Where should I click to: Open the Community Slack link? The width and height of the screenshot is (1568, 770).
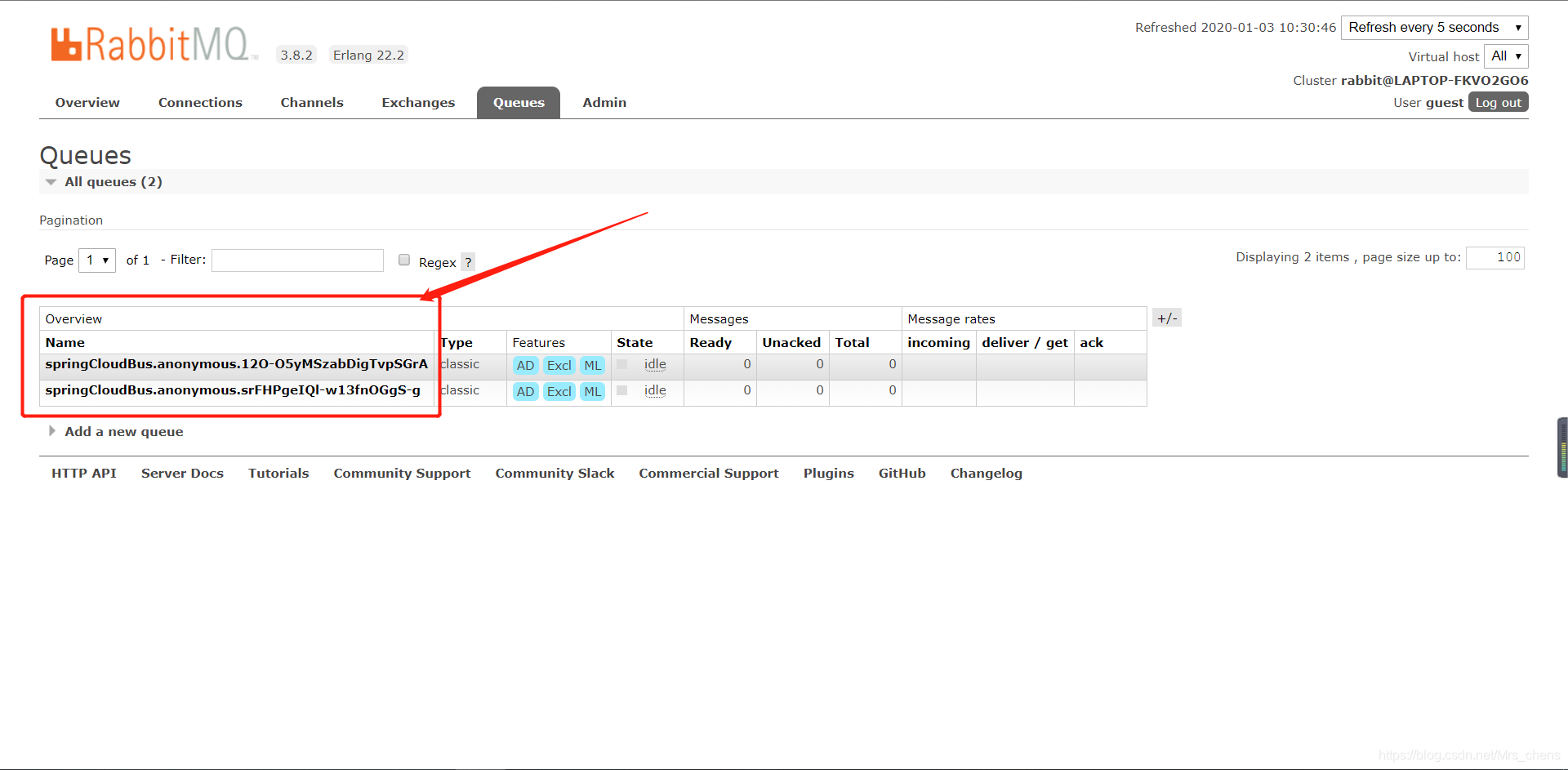tap(555, 474)
